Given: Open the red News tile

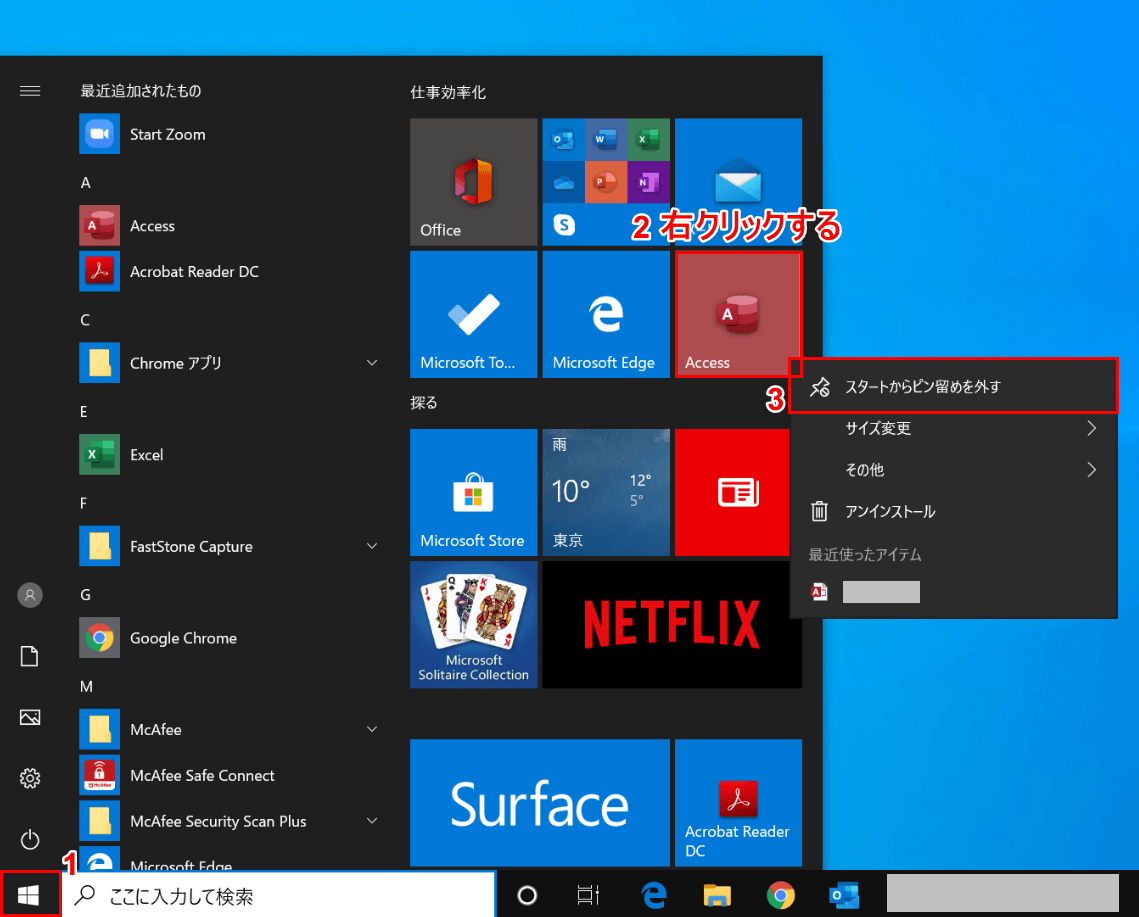Looking at the screenshot, I should (732, 492).
